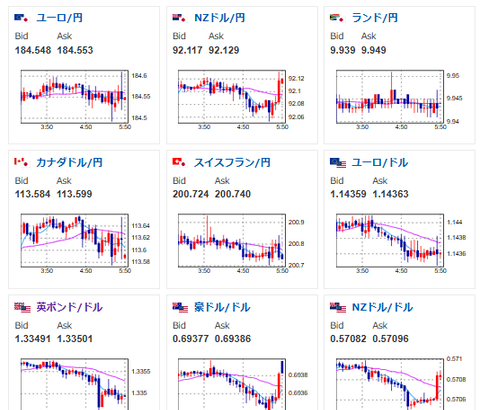Viewport: 480px width, 410px height.
Task: Open the ランド/円 pair link
Action: 375,18
